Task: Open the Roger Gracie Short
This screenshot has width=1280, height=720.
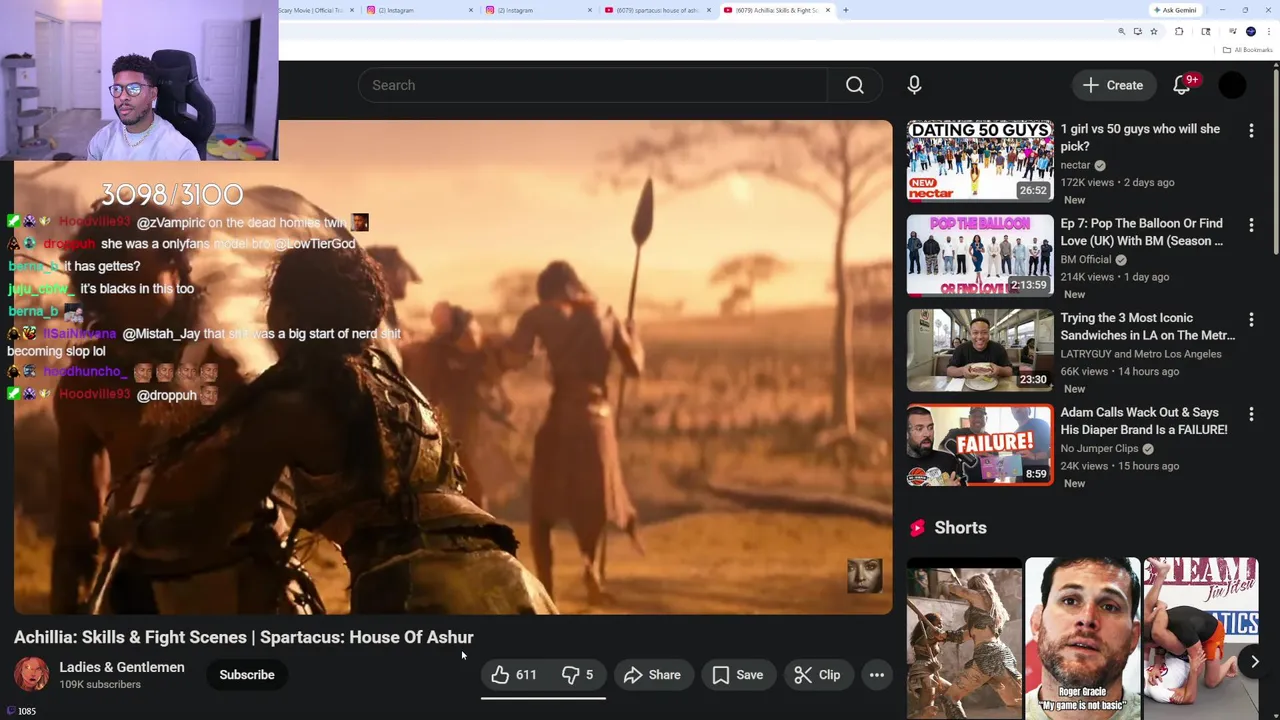Action: [x=1082, y=638]
